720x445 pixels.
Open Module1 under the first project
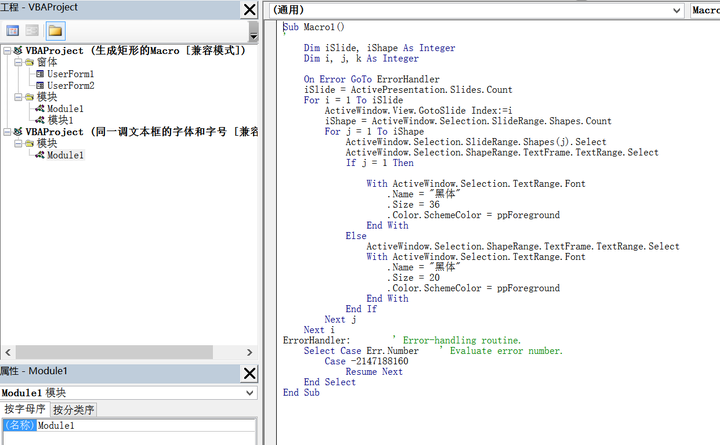[x=64, y=109]
